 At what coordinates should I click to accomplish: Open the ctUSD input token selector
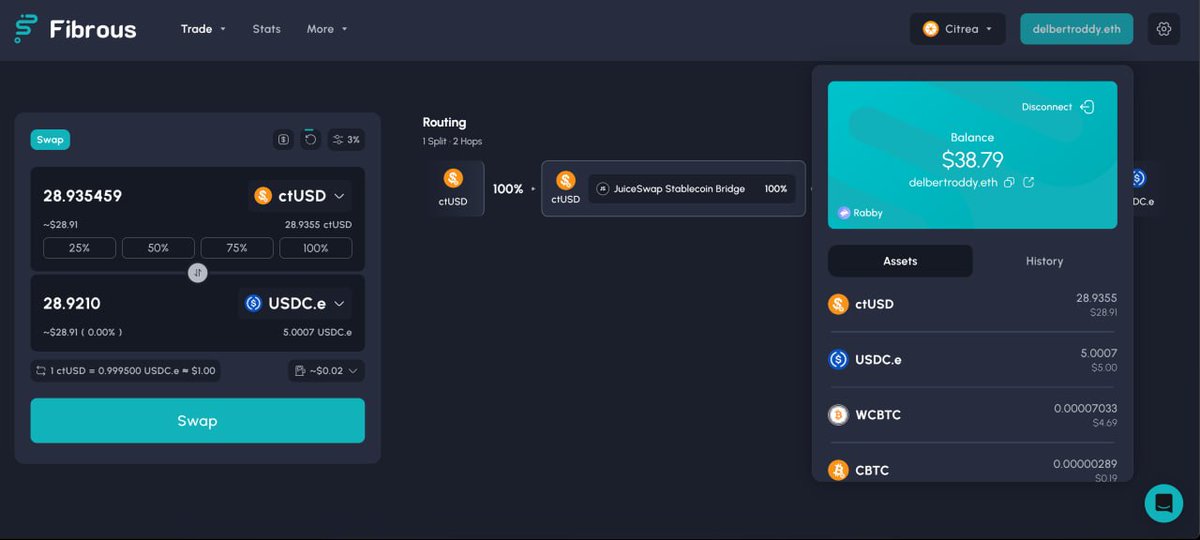[299, 196]
